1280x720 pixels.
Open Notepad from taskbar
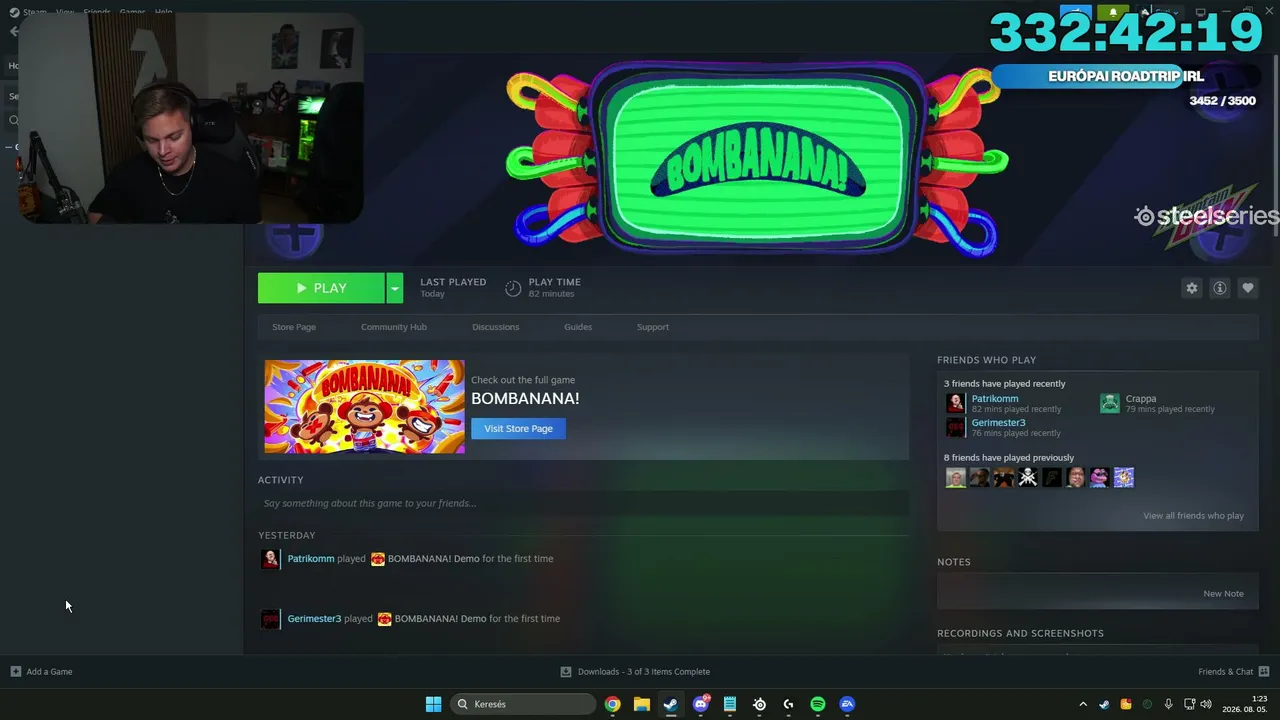730,704
